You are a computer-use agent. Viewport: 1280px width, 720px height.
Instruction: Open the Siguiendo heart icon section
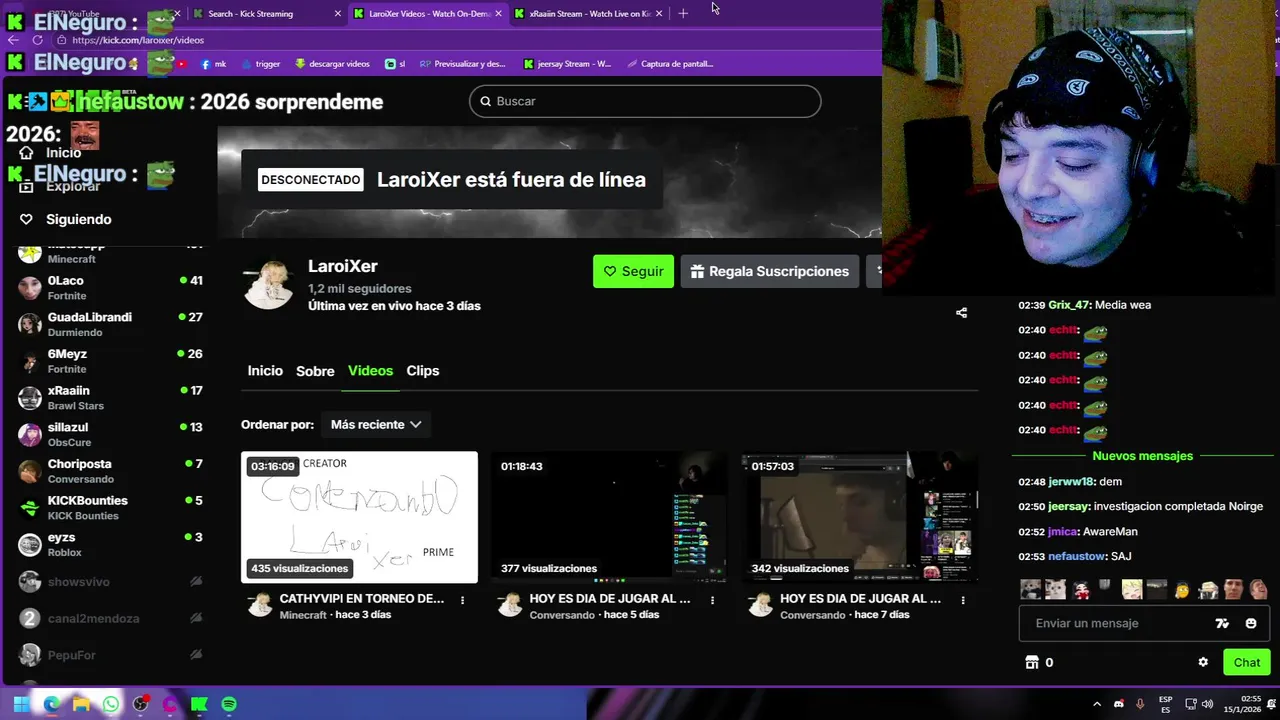[26, 219]
